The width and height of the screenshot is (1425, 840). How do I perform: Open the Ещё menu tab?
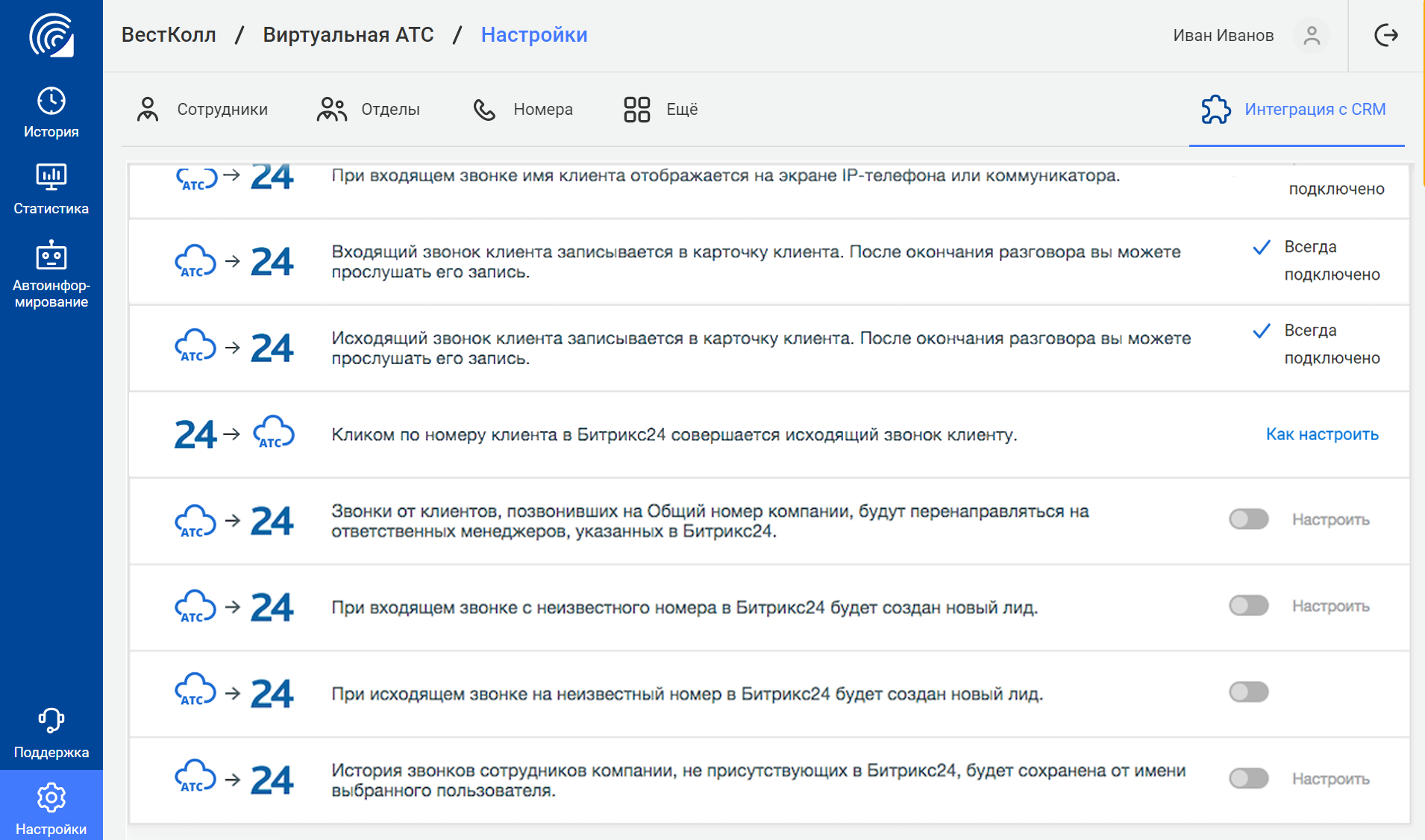(x=661, y=110)
